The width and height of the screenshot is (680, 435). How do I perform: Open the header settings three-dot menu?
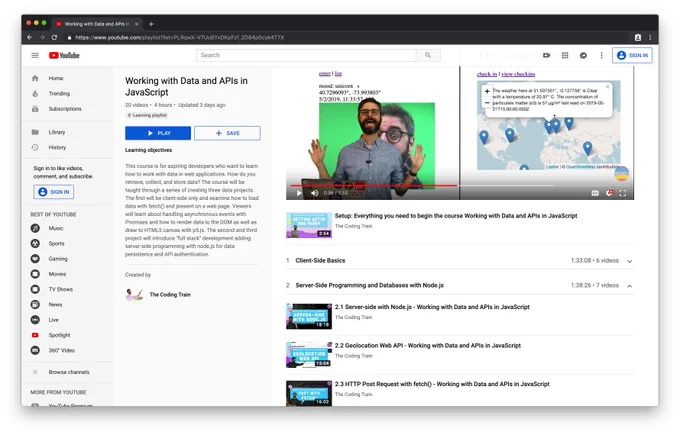click(x=602, y=56)
